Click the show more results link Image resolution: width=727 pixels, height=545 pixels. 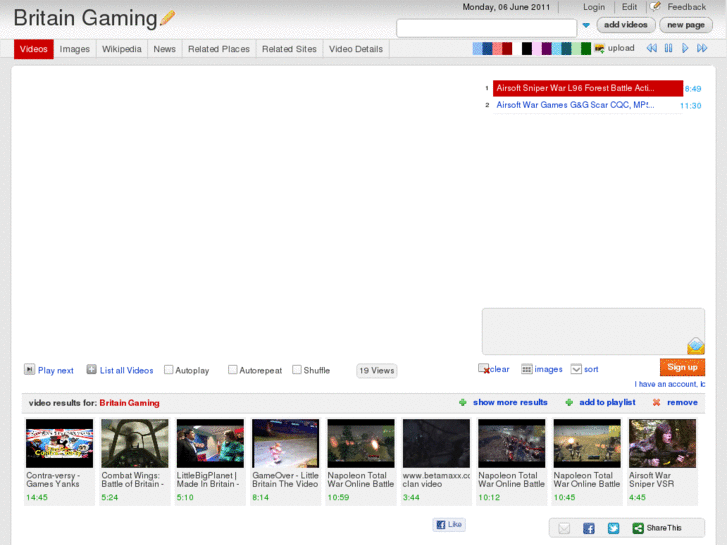pos(510,402)
